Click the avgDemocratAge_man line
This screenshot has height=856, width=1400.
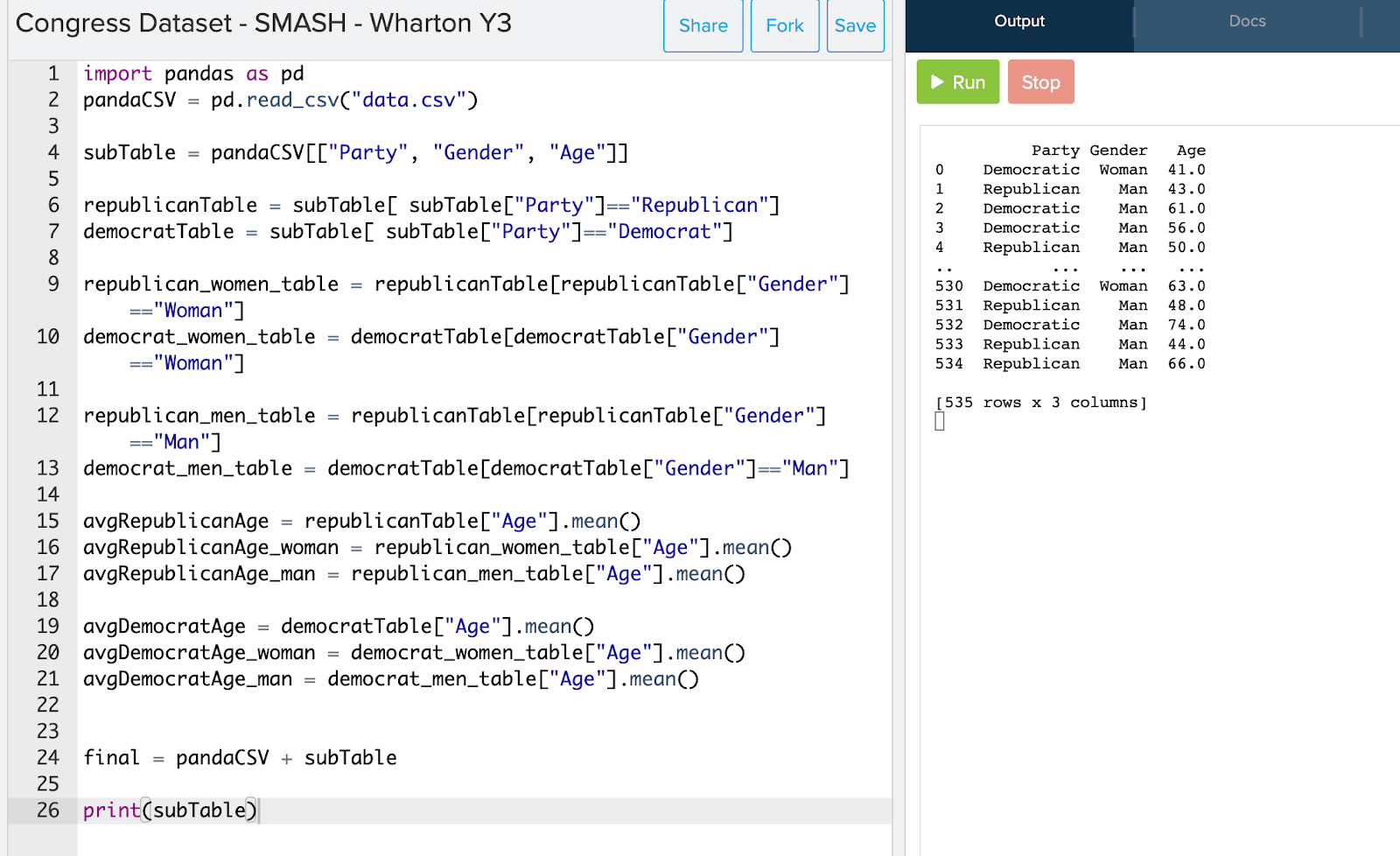tap(390, 679)
